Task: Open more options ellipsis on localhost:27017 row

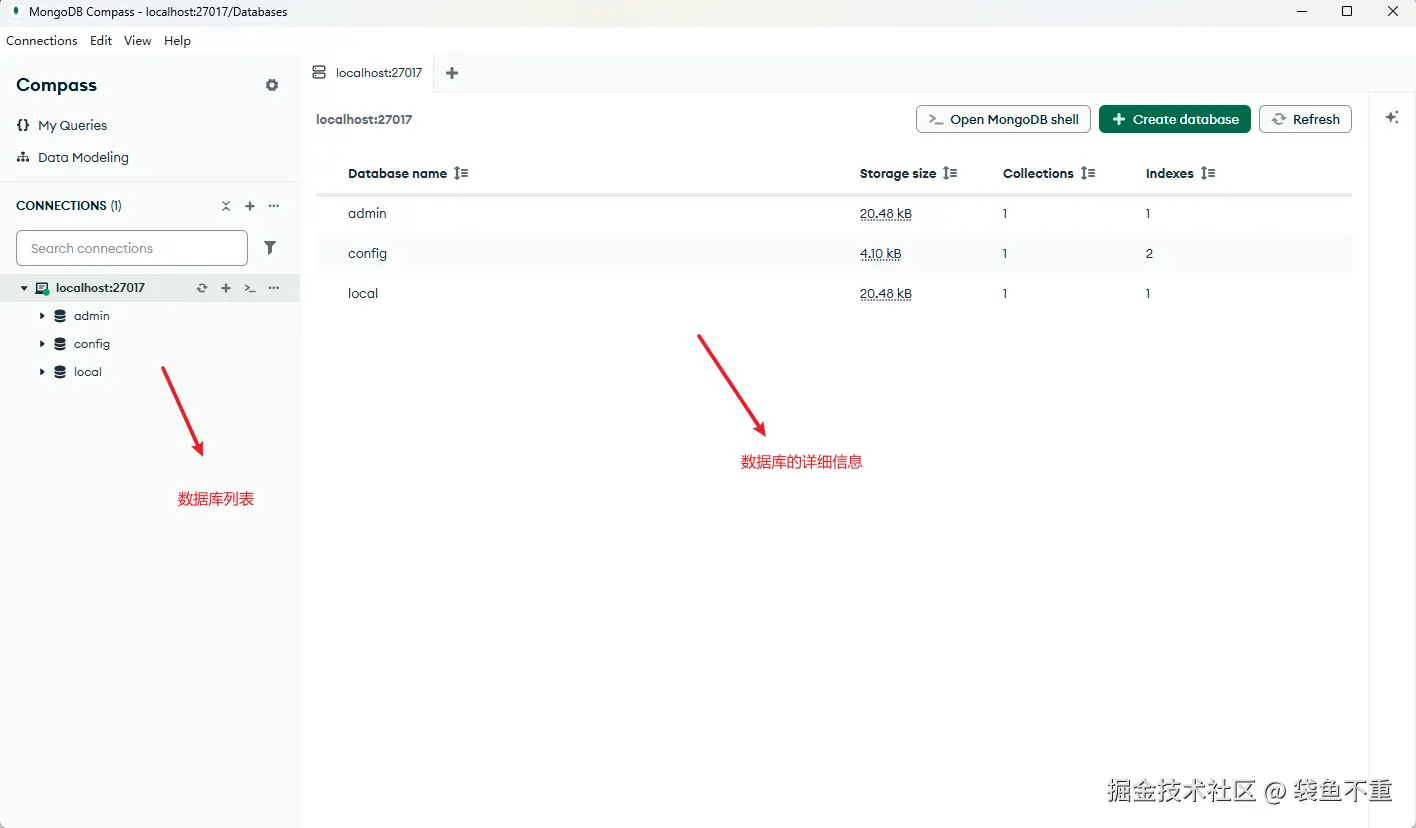Action: (274, 288)
